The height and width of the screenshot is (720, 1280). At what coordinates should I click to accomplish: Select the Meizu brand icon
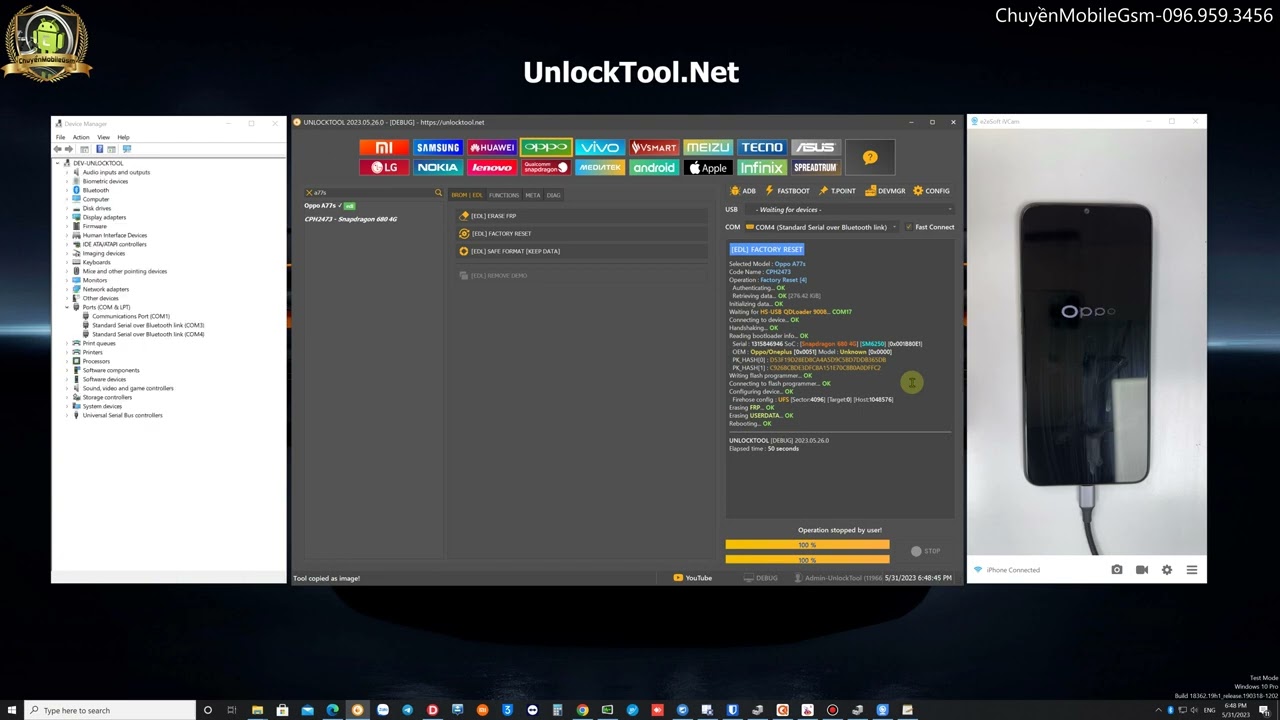point(708,147)
